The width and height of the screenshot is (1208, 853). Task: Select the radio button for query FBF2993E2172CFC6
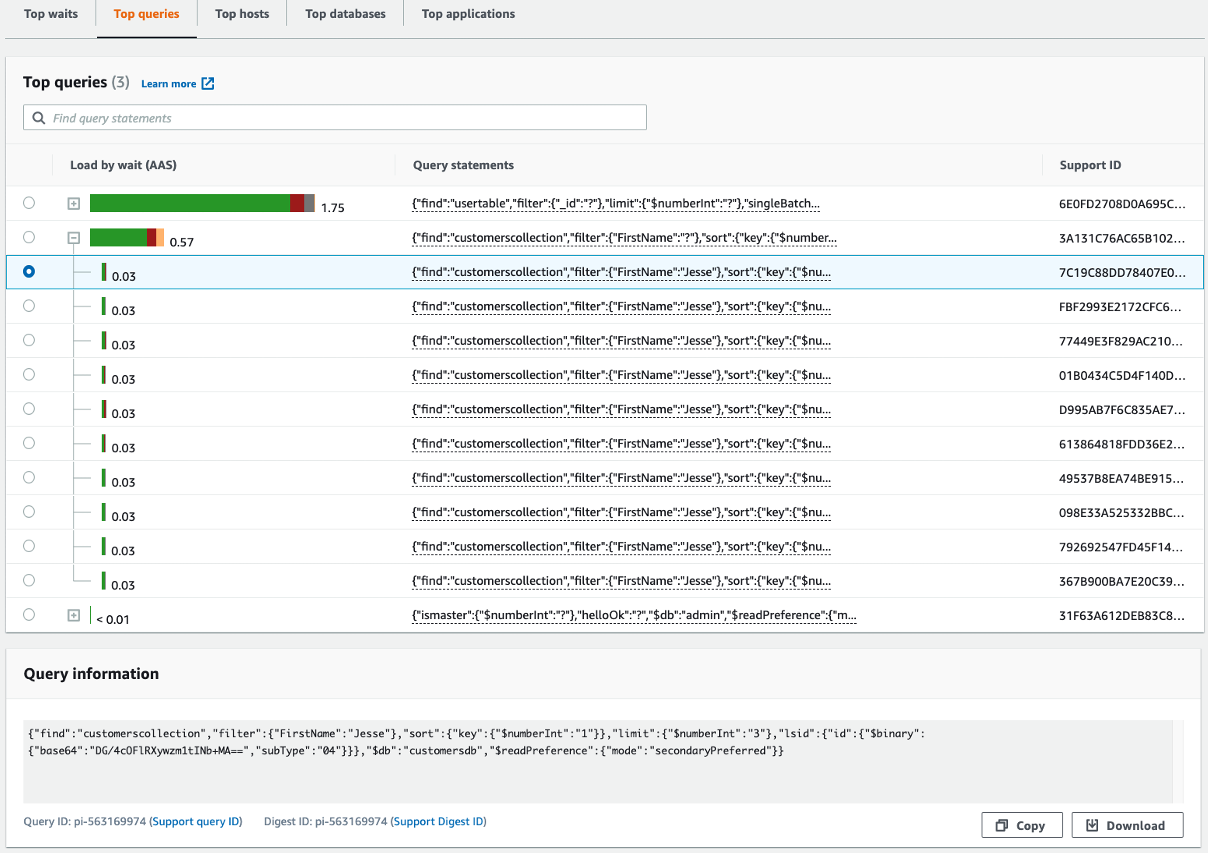(29, 305)
